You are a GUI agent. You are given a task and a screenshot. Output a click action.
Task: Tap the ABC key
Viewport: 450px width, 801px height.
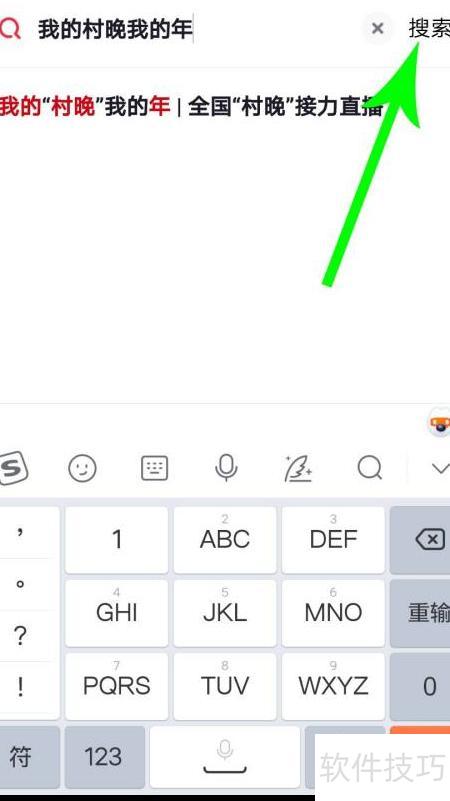[225, 539]
